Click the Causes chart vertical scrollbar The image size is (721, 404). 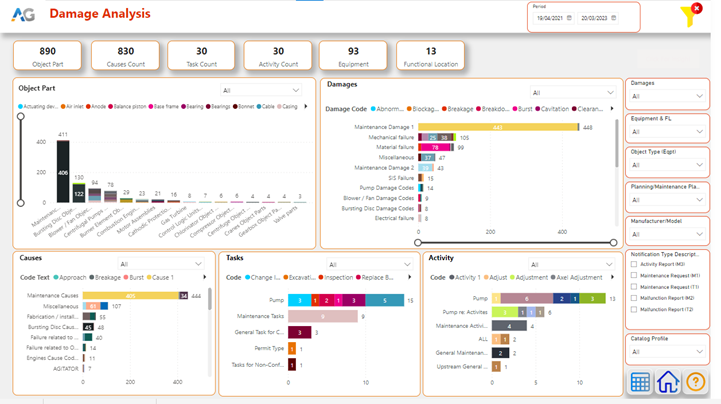210,300
